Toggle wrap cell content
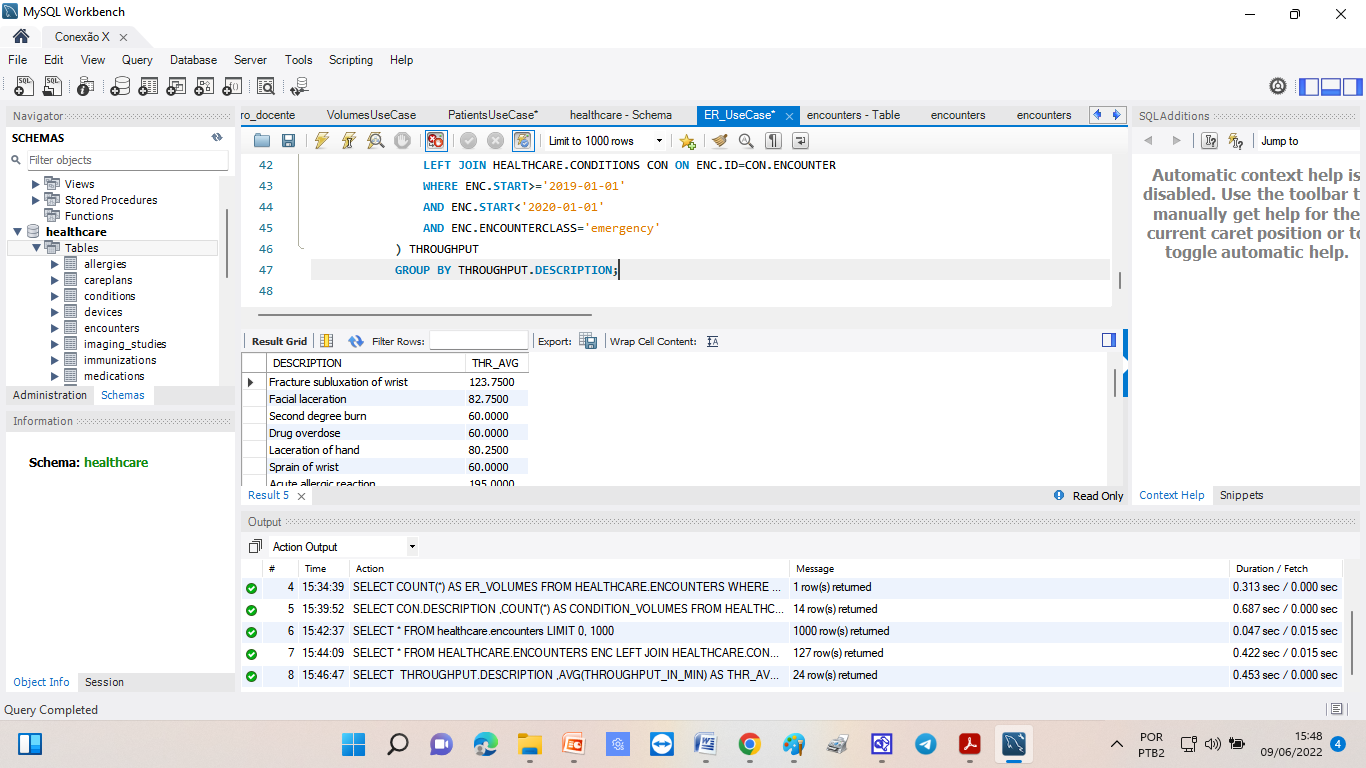Screen dimensions: 1366x768 click(x=713, y=341)
